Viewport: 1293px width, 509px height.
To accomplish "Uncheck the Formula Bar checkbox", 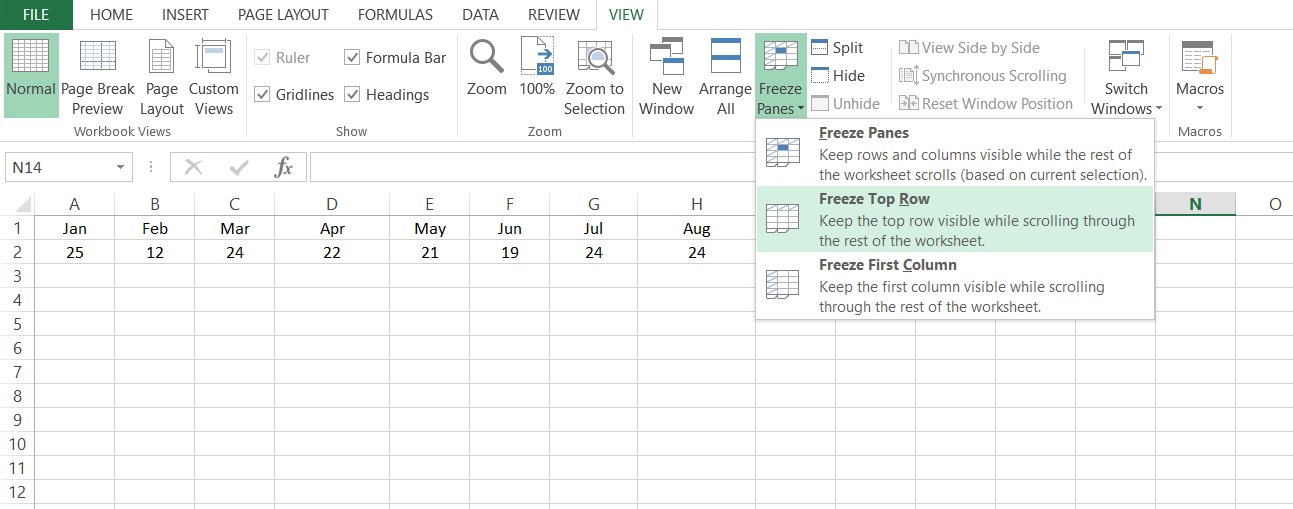I will pos(352,58).
